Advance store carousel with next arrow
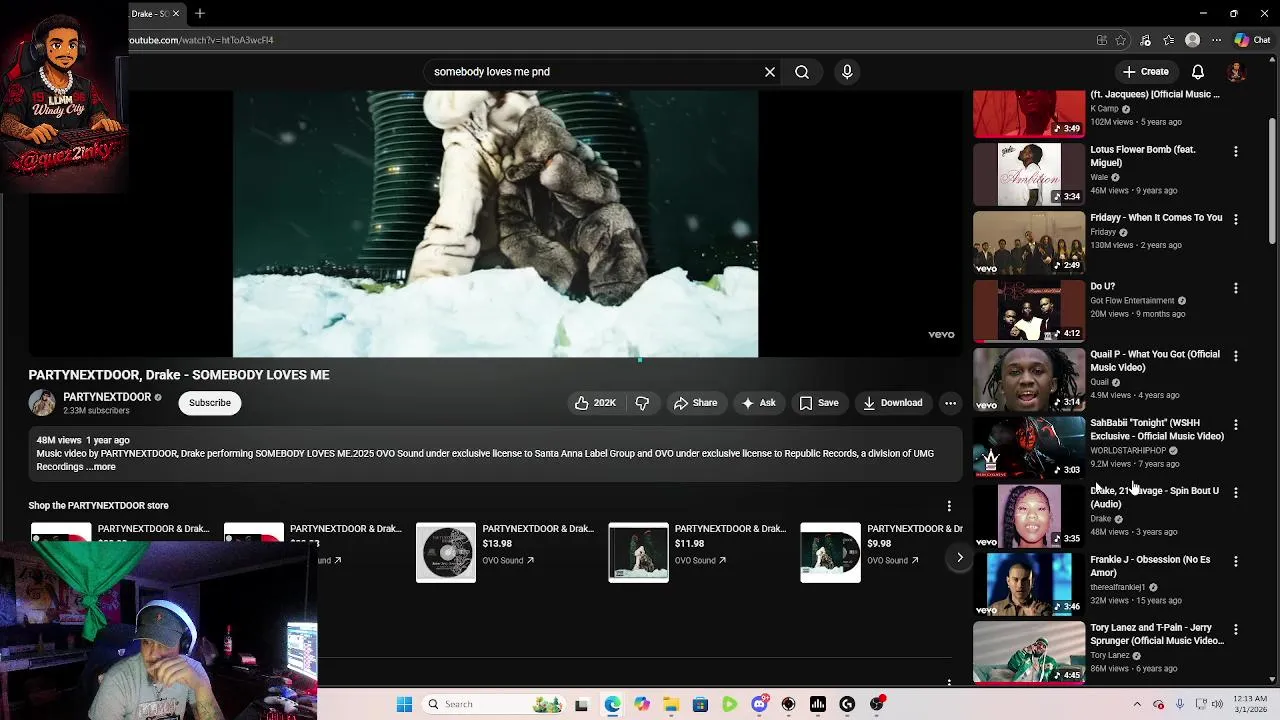Viewport: 1280px width, 720px height. click(x=959, y=558)
